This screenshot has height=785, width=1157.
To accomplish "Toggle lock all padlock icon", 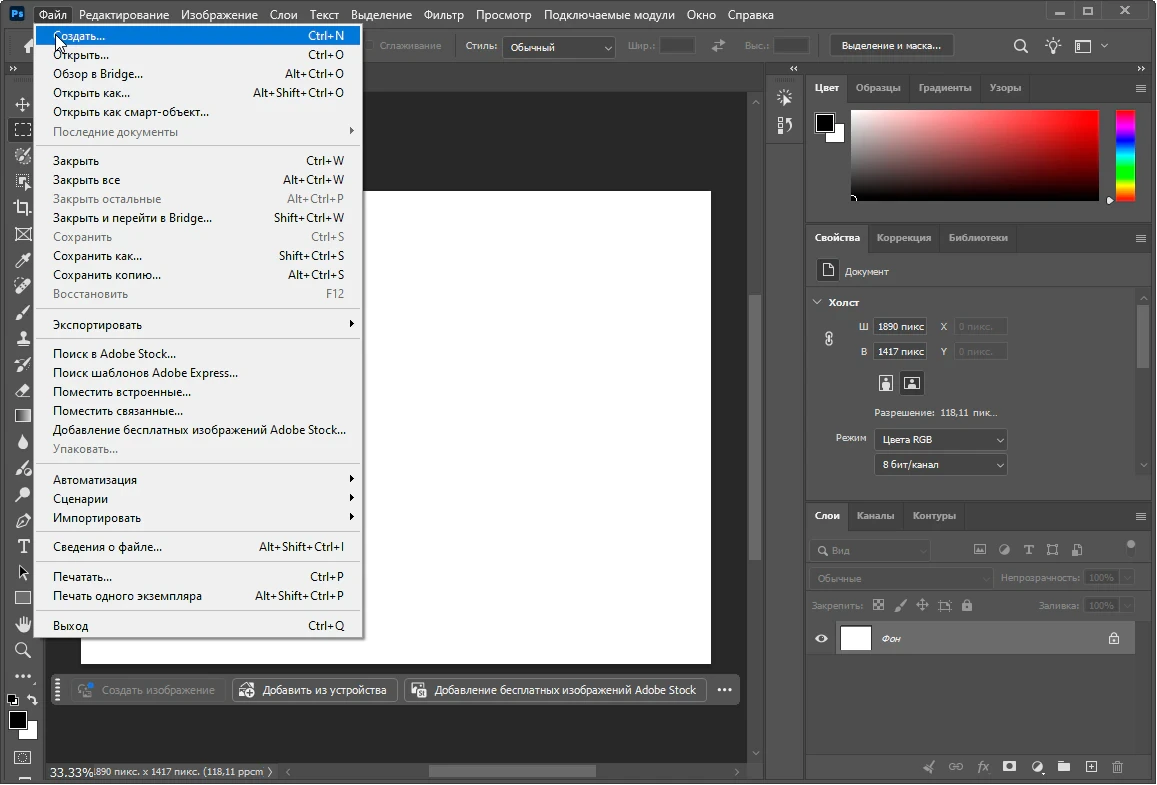I will point(967,605).
